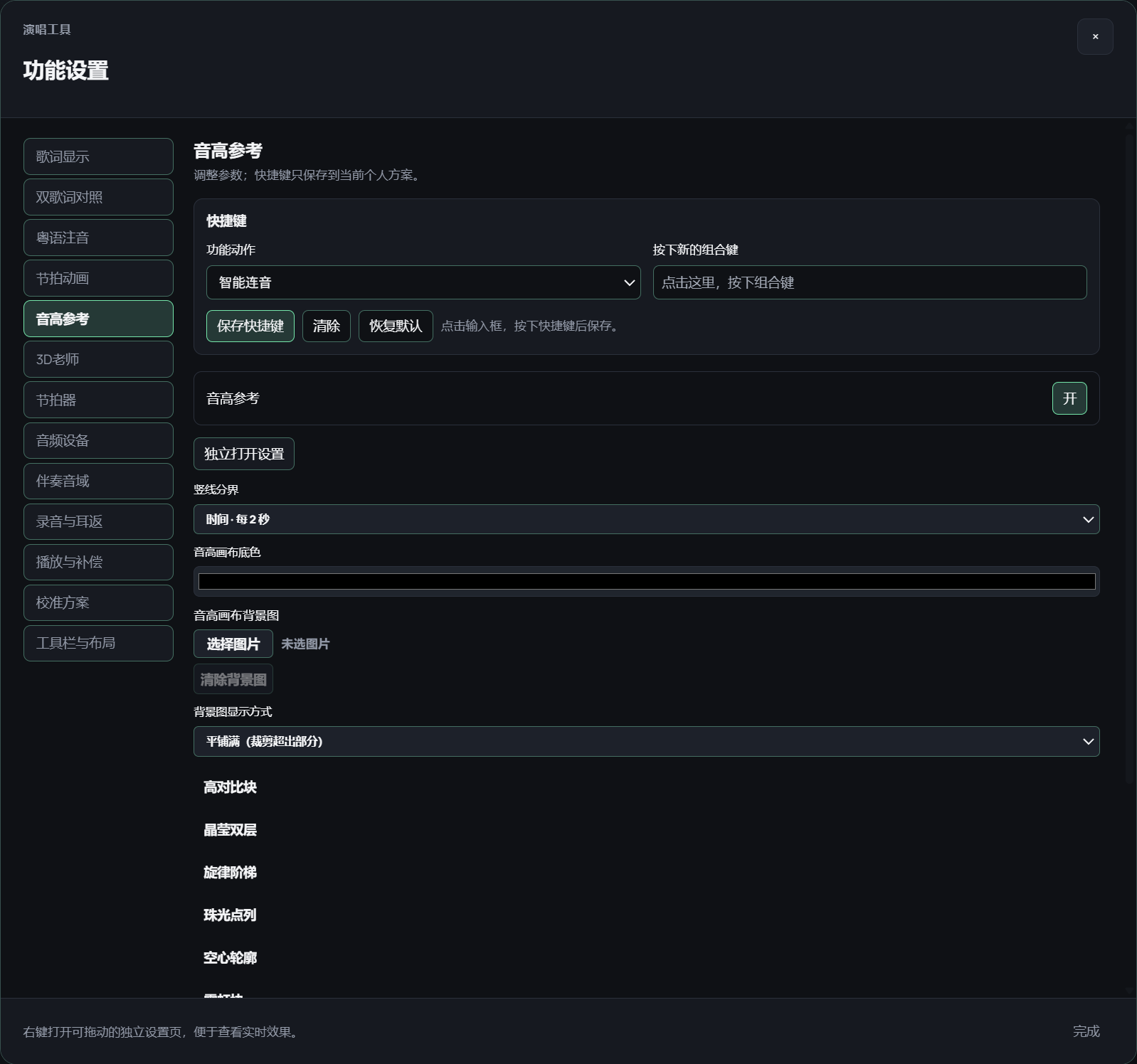Expand the 功能动作 dropdown showing 智能连音
1137x1064 pixels.
(x=423, y=282)
